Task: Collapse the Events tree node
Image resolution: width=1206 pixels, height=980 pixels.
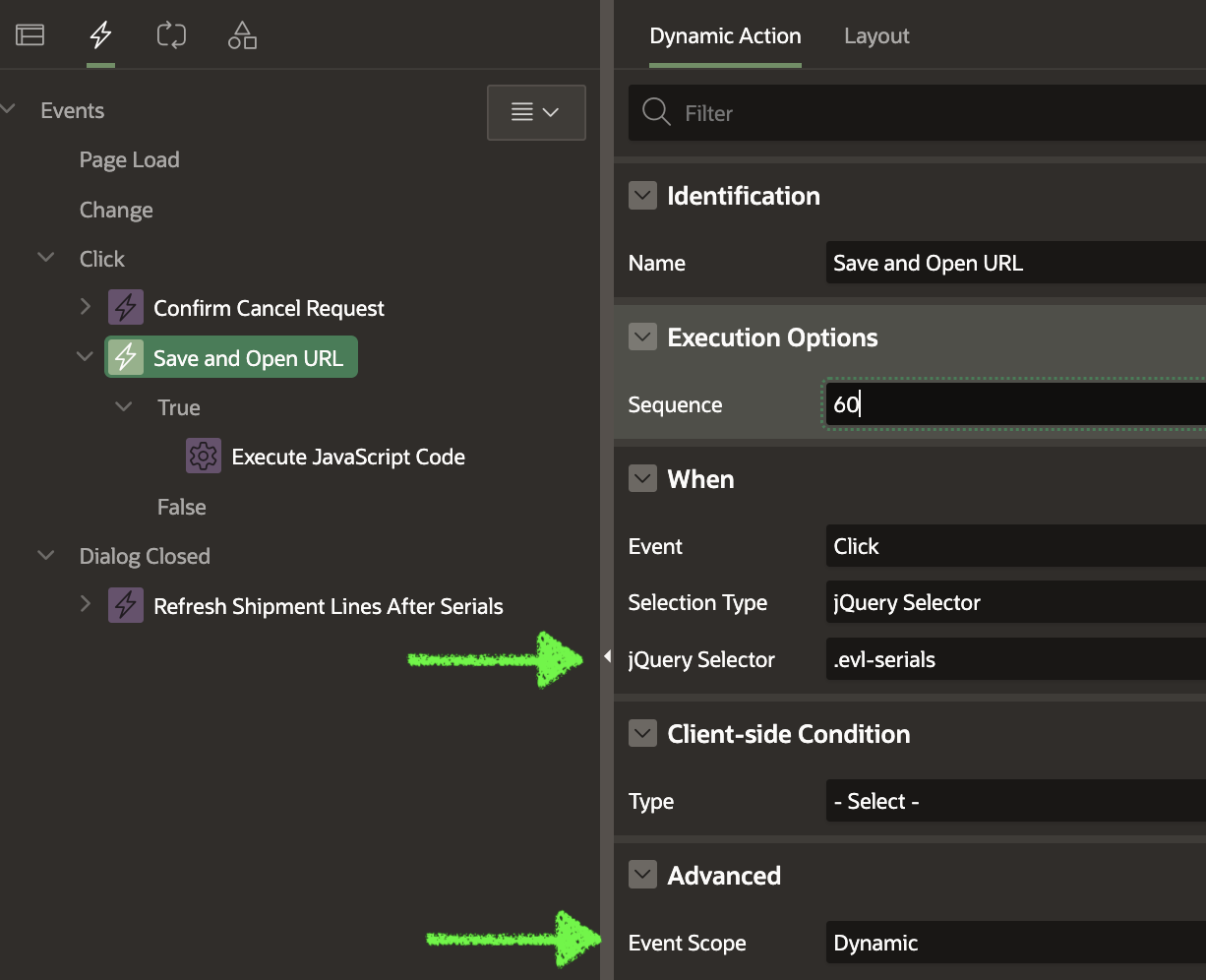Action: click(9, 109)
